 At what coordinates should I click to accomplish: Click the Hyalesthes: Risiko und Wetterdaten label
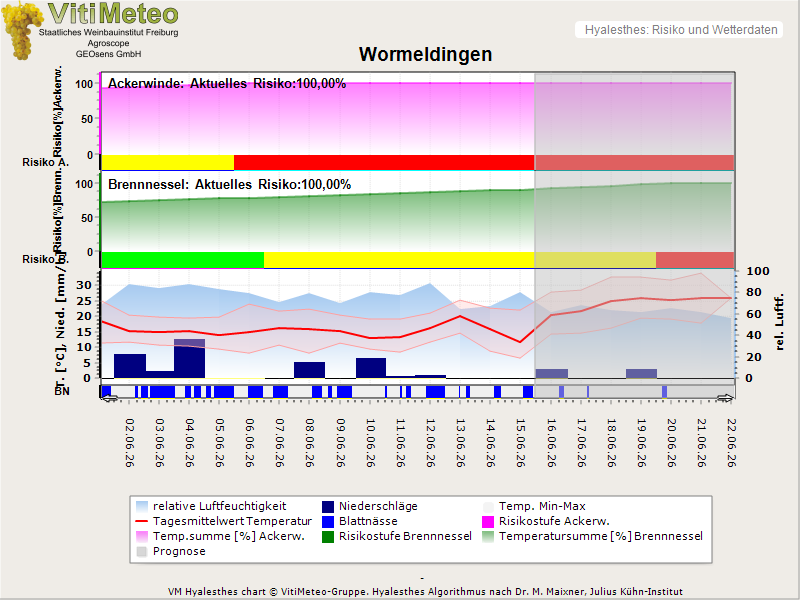[x=681, y=30]
